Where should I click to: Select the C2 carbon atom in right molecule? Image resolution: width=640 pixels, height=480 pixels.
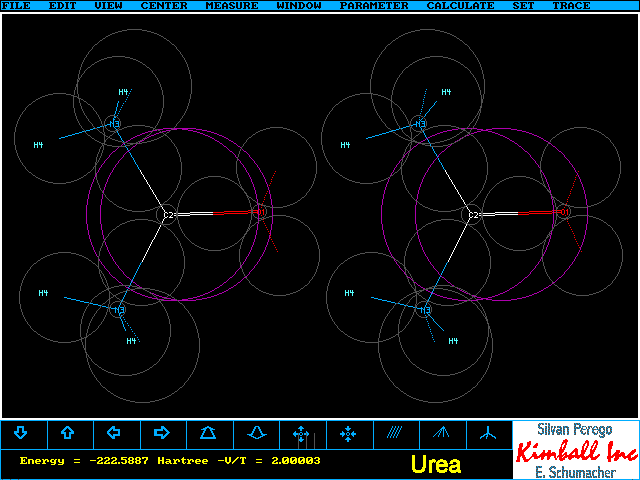(473, 215)
